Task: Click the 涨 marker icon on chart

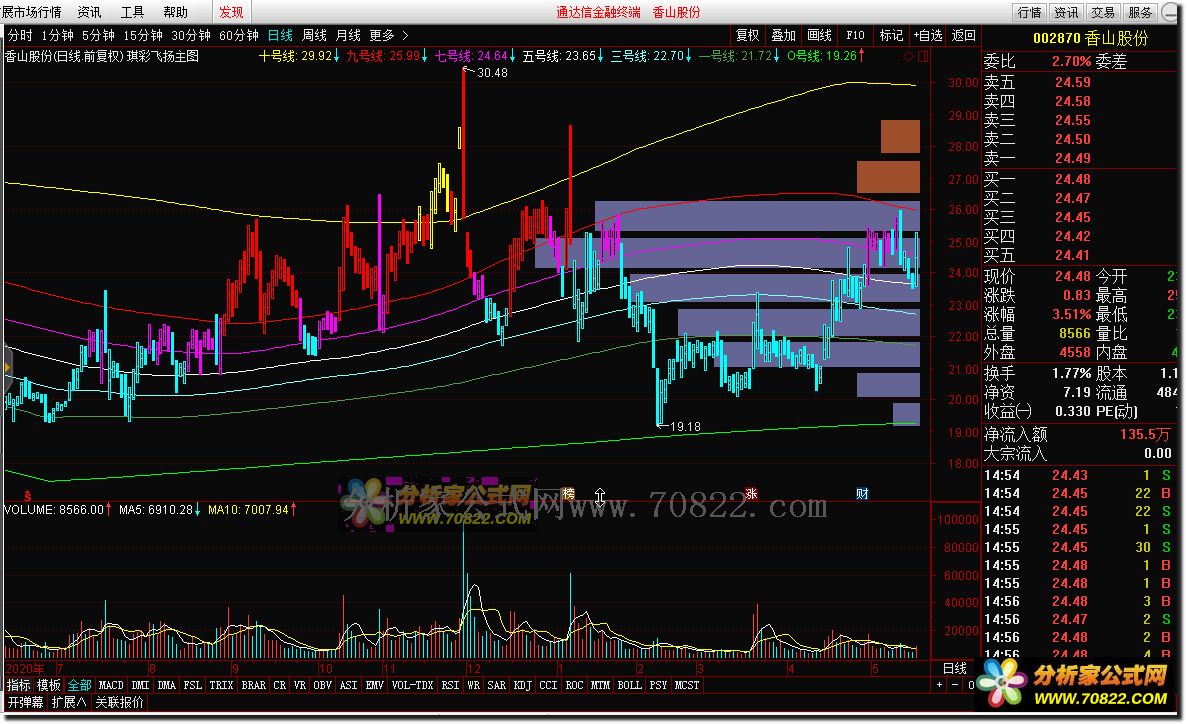Action: pyautogui.click(x=751, y=494)
